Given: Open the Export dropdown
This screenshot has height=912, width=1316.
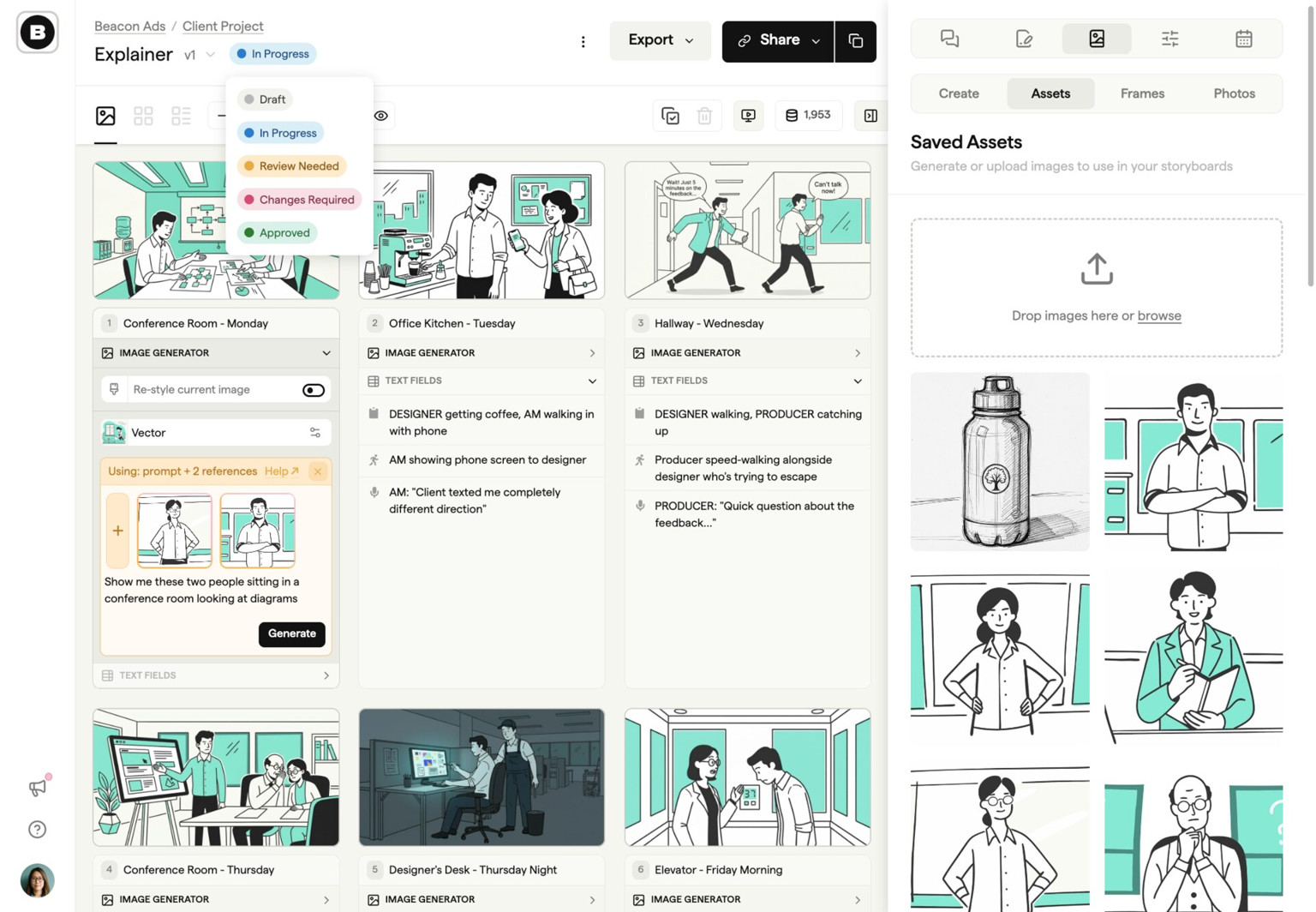Looking at the screenshot, I should coord(659,39).
